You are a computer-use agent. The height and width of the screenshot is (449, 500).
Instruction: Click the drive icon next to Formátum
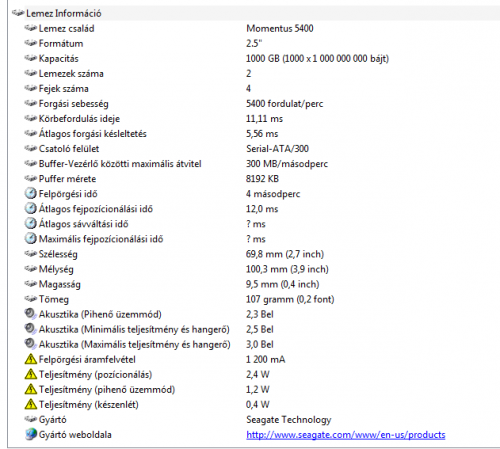tap(31, 43)
